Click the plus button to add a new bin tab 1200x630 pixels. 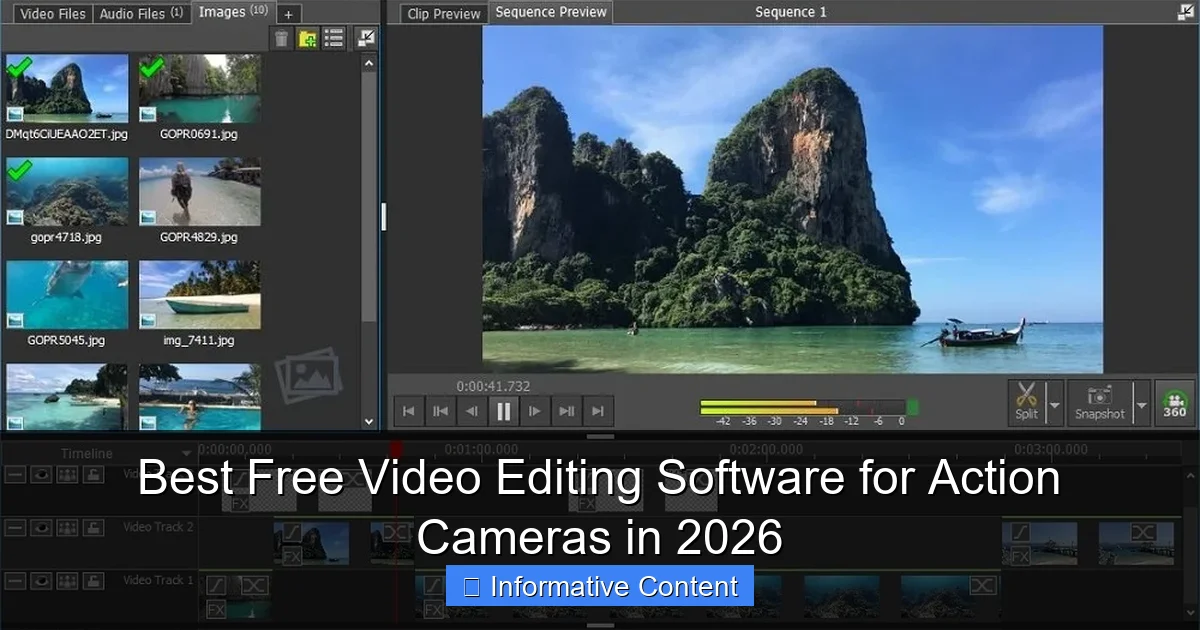pos(288,14)
